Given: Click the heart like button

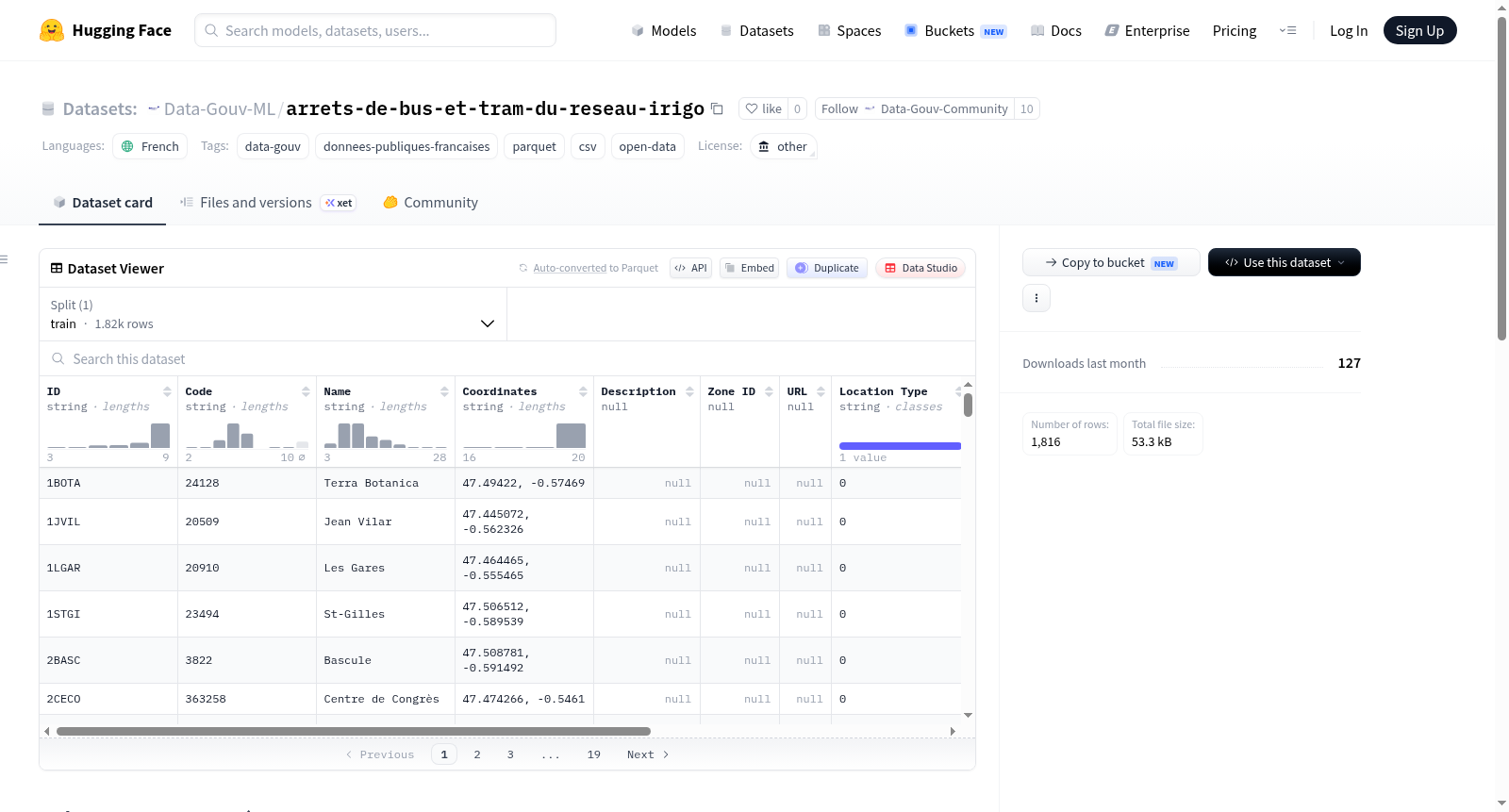Looking at the screenshot, I should [x=763, y=108].
